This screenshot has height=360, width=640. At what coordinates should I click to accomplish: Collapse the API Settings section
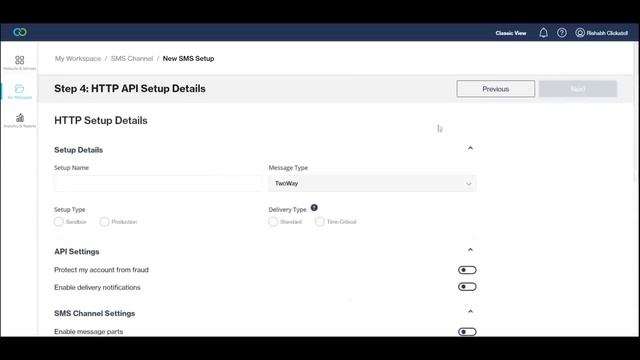[x=470, y=250]
